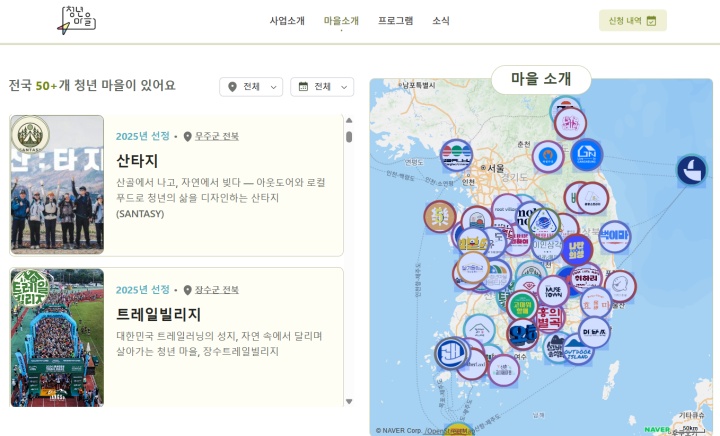Select the 이바구 map marker
Viewport: 720px width, 436px height.
[594, 332]
